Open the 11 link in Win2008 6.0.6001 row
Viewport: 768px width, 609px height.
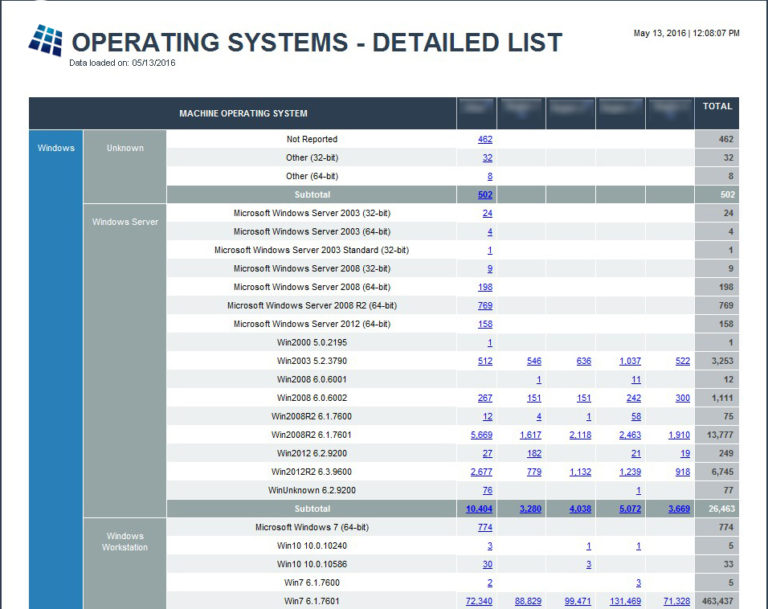(x=636, y=380)
